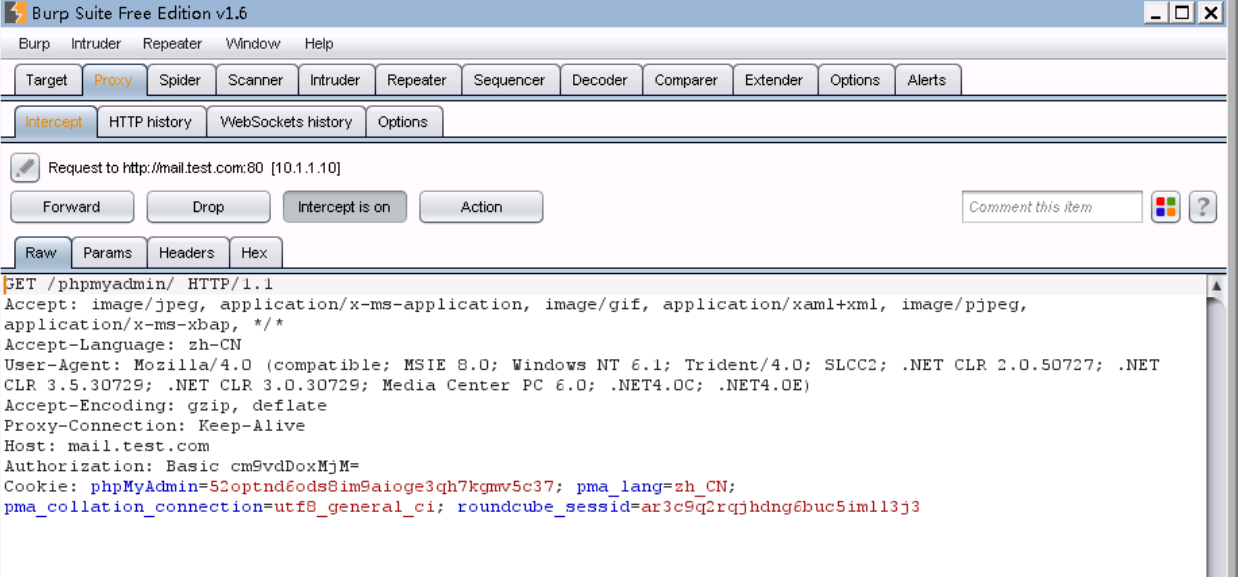1238x577 pixels.
Task: Click the pencil edit-target icon
Action: pos(25,167)
